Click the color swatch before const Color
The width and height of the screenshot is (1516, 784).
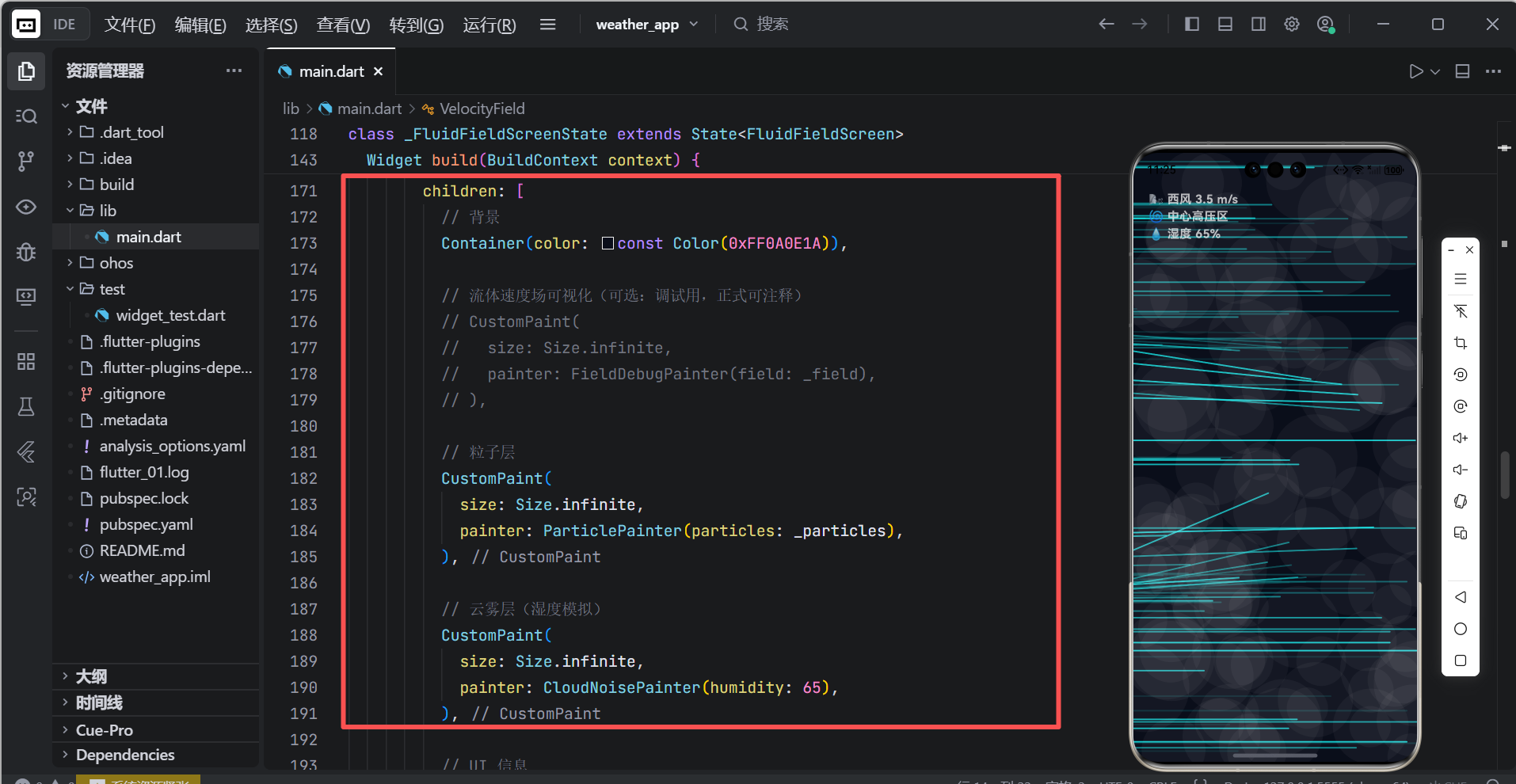click(x=608, y=243)
